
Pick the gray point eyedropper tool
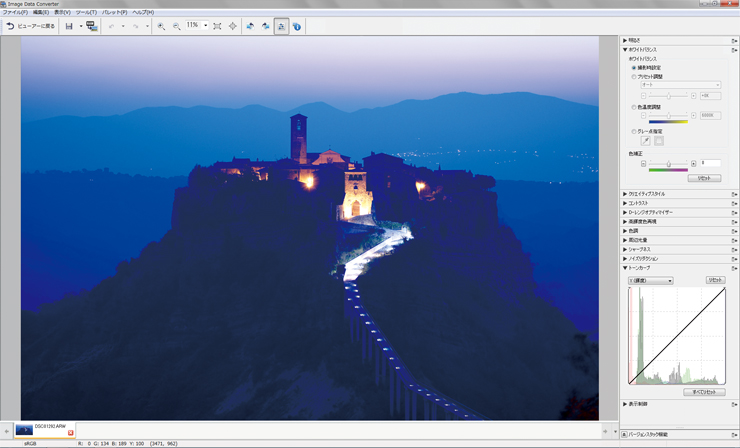tap(645, 141)
